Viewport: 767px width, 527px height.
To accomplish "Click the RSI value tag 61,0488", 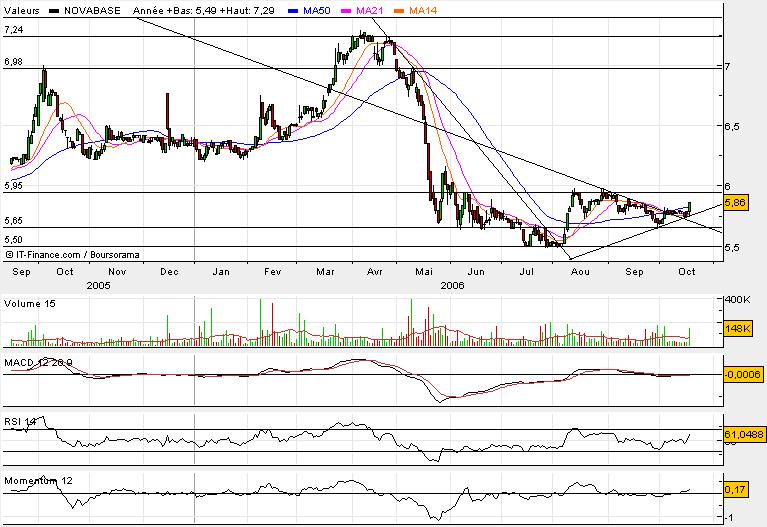I will click(x=744, y=434).
